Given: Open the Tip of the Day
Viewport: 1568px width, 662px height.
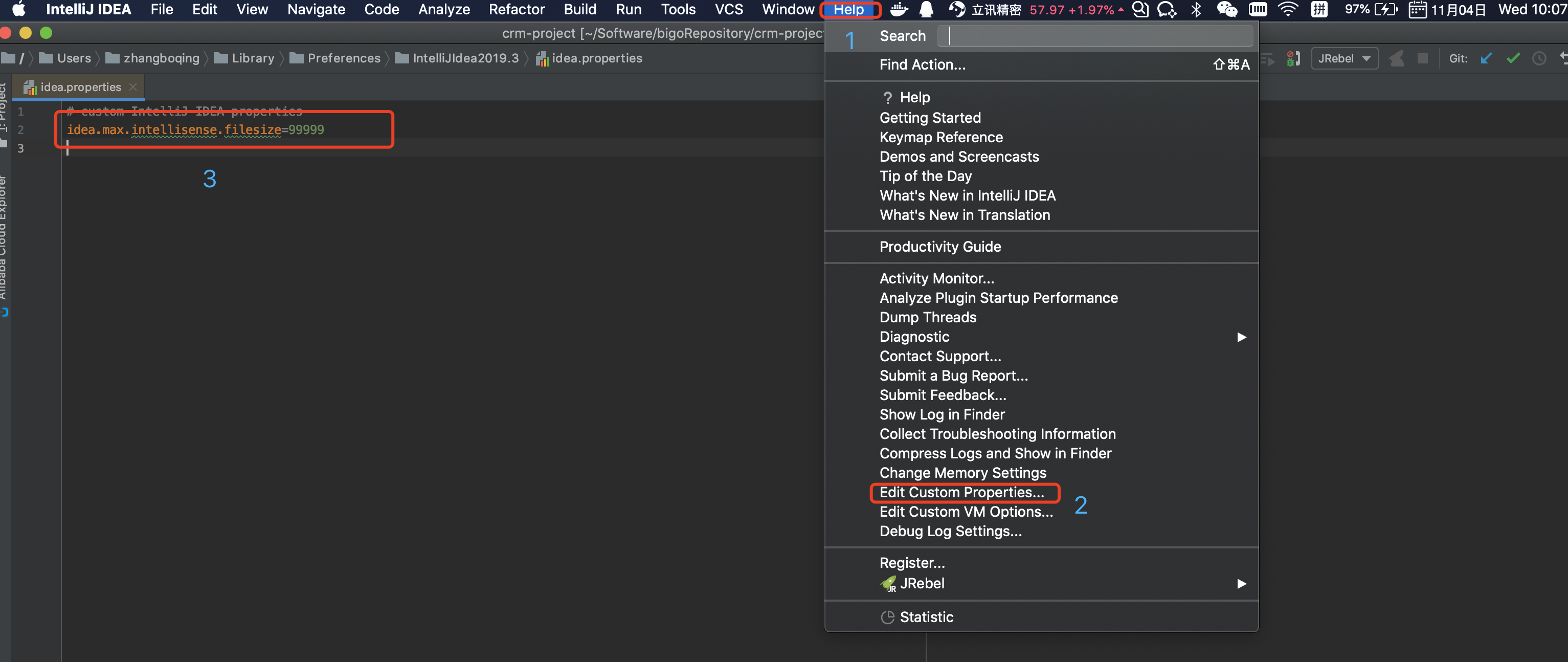Looking at the screenshot, I should tap(925, 175).
